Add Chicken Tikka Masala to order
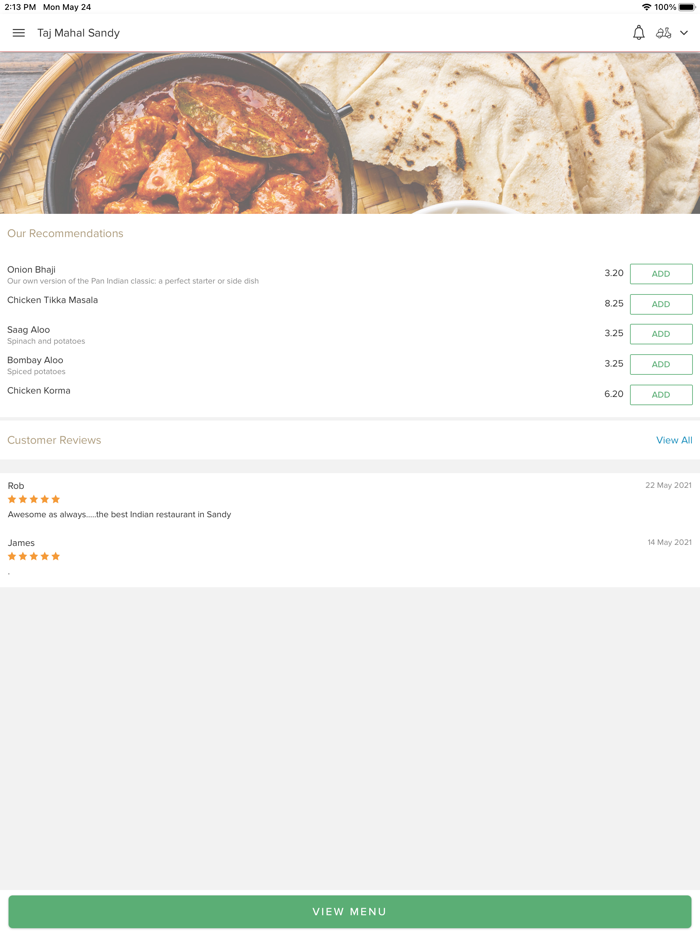 pos(661,304)
